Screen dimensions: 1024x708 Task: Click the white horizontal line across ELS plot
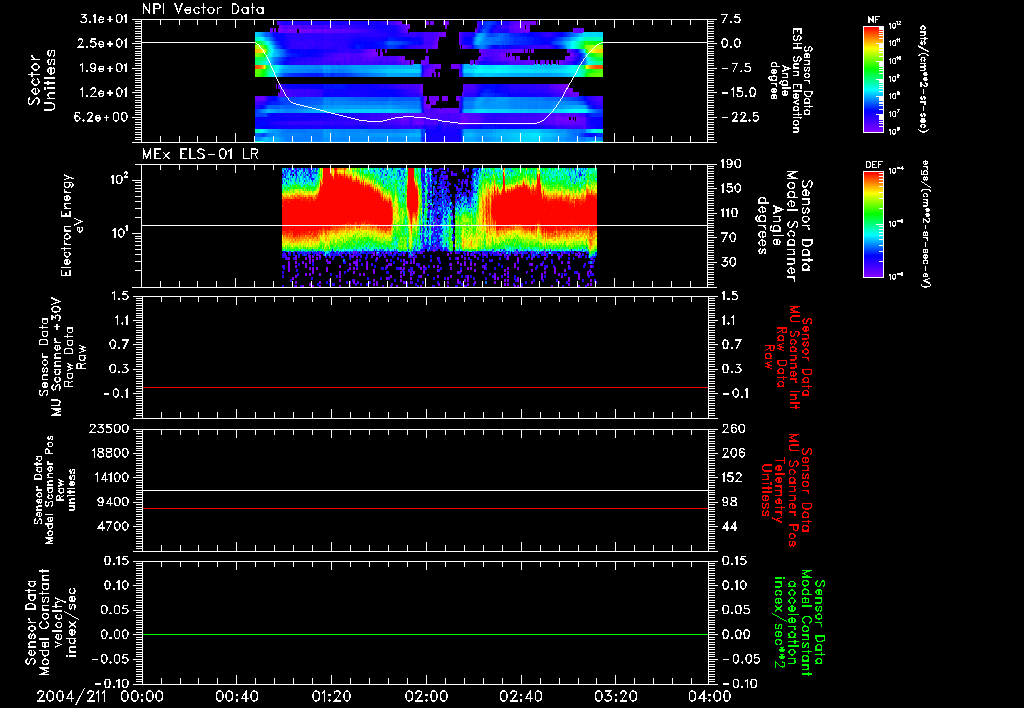pyautogui.click(x=425, y=225)
